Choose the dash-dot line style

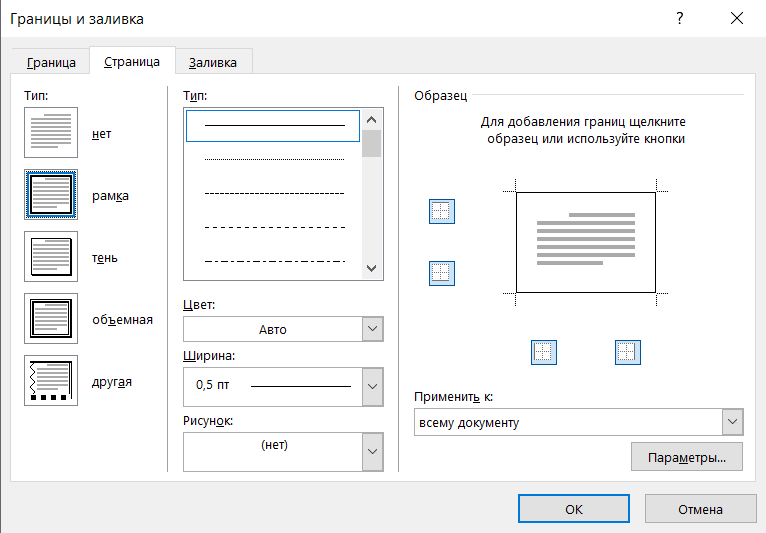pyautogui.click(x=273, y=261)
